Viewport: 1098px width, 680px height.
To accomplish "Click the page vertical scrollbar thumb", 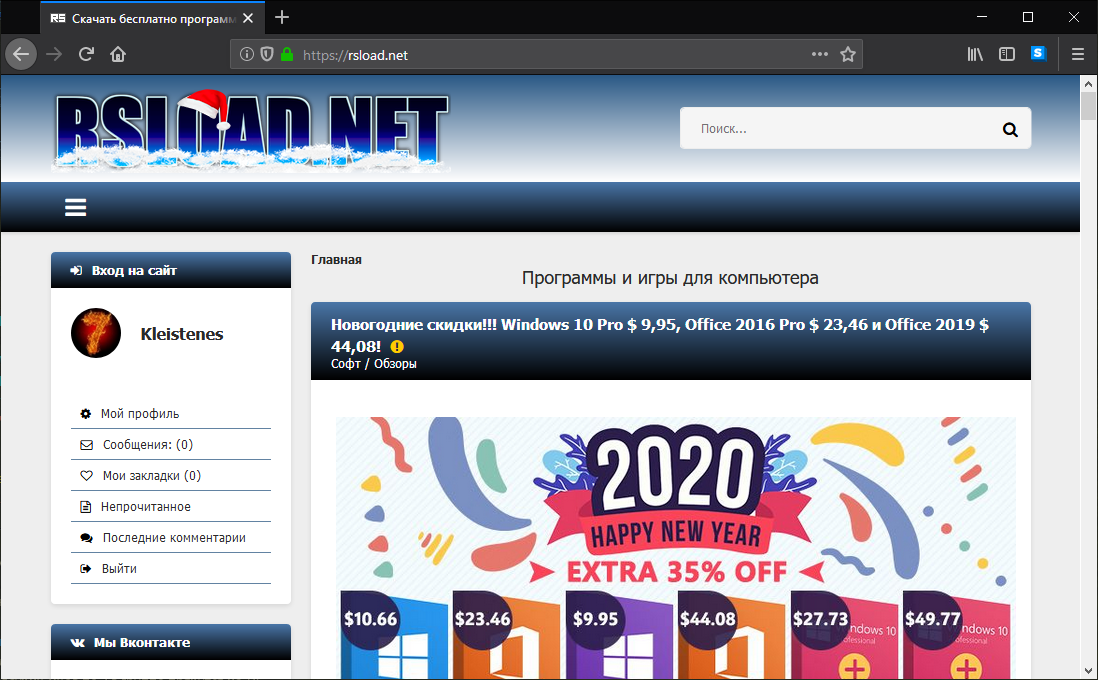I will click(1088, 106).
